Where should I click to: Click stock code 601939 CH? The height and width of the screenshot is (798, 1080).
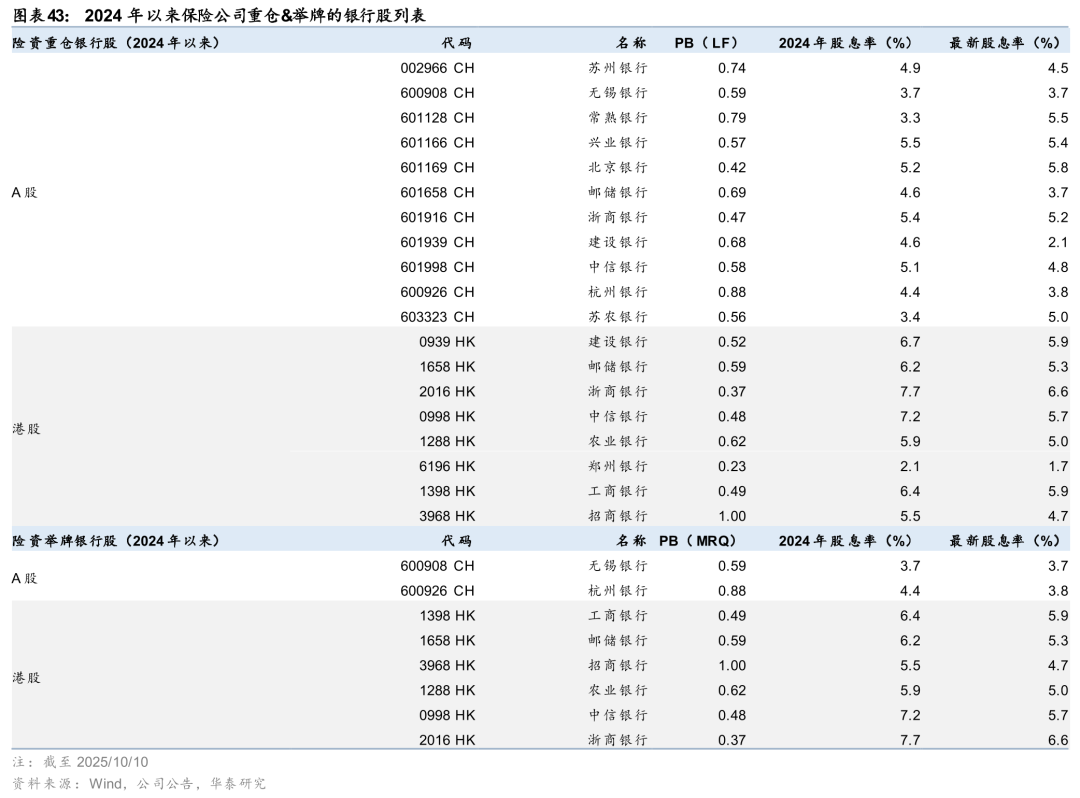pos(437,242)
